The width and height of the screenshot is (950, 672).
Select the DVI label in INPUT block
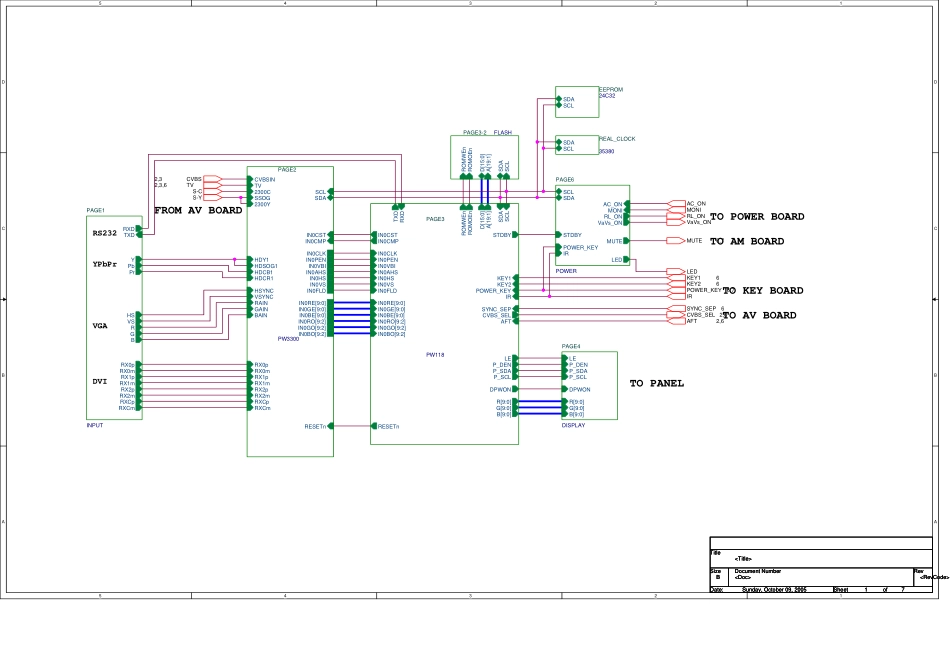click(100, 382)
